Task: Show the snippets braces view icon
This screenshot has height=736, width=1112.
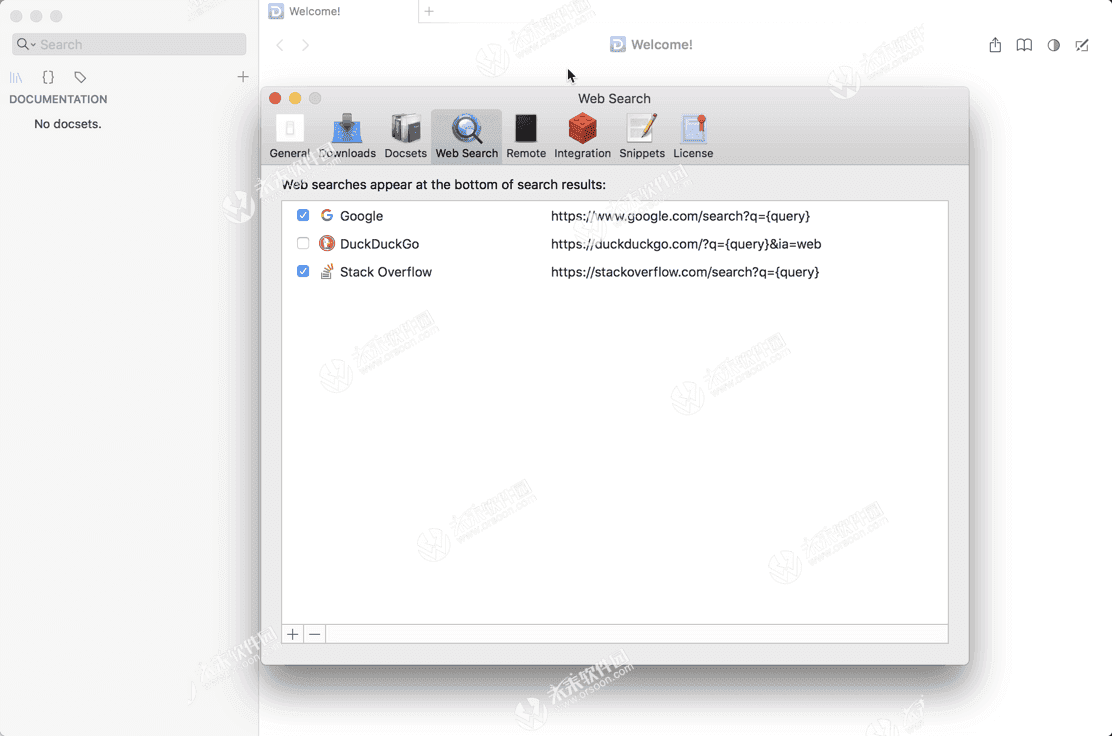Action: (48, 77)
